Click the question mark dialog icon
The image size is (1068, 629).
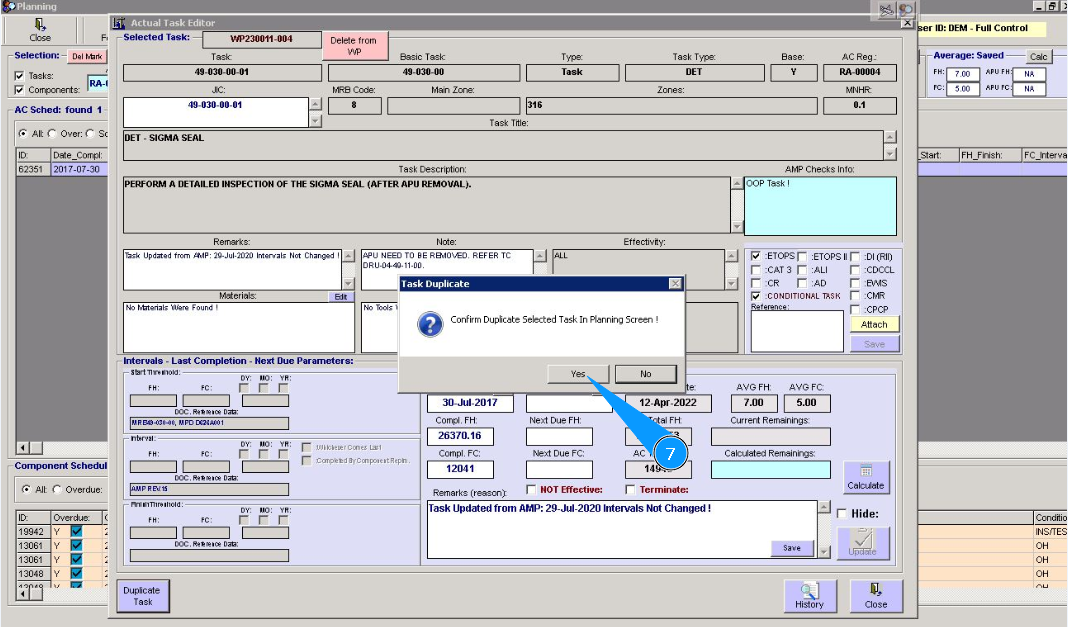(x=430, y=324)
